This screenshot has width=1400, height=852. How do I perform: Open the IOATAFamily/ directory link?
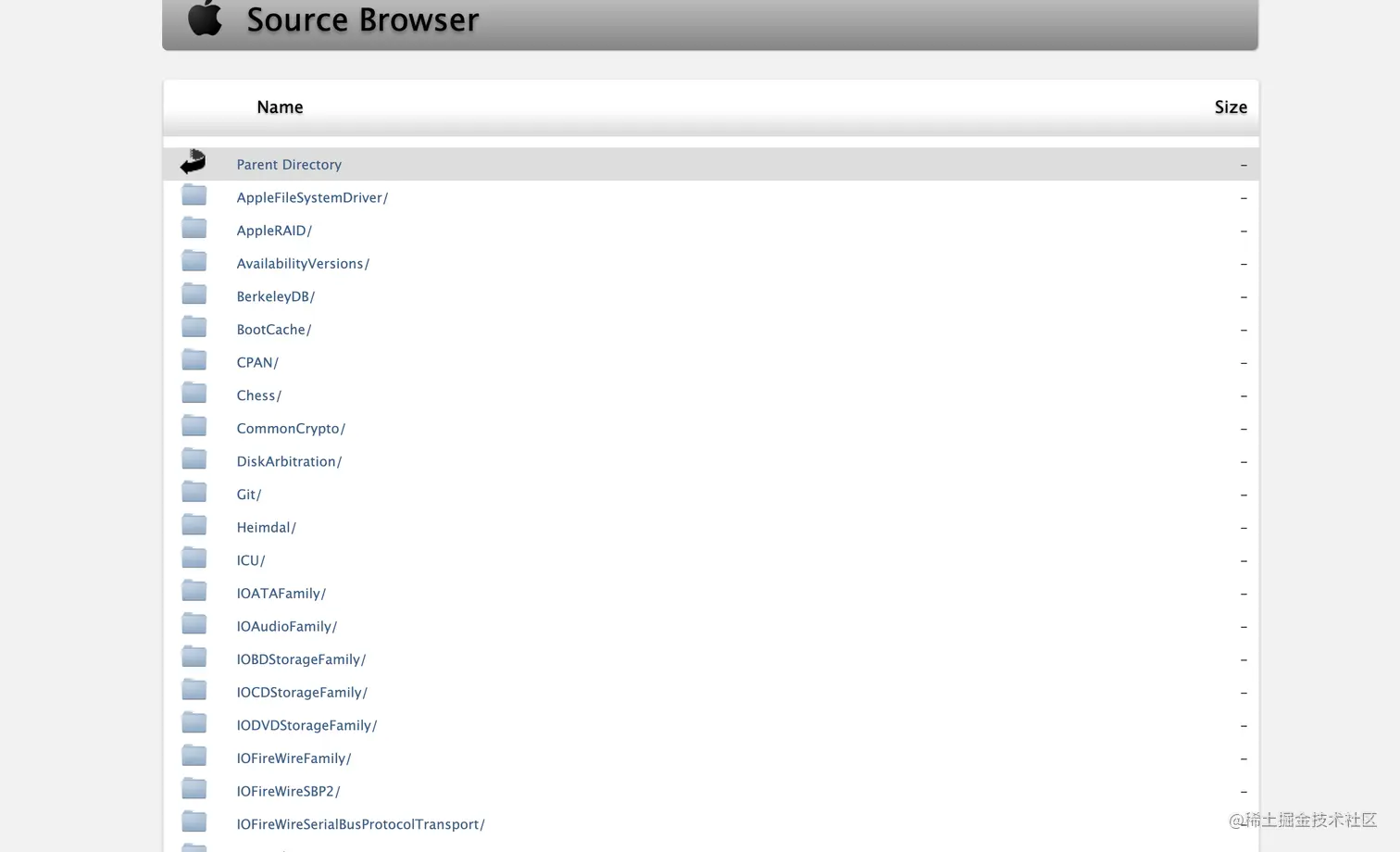pyautogui.click(x=281, y=594)
